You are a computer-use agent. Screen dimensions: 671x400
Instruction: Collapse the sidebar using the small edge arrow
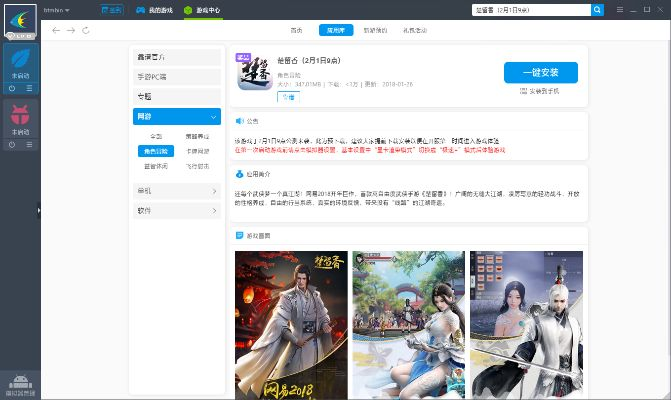tap(39, 210)
